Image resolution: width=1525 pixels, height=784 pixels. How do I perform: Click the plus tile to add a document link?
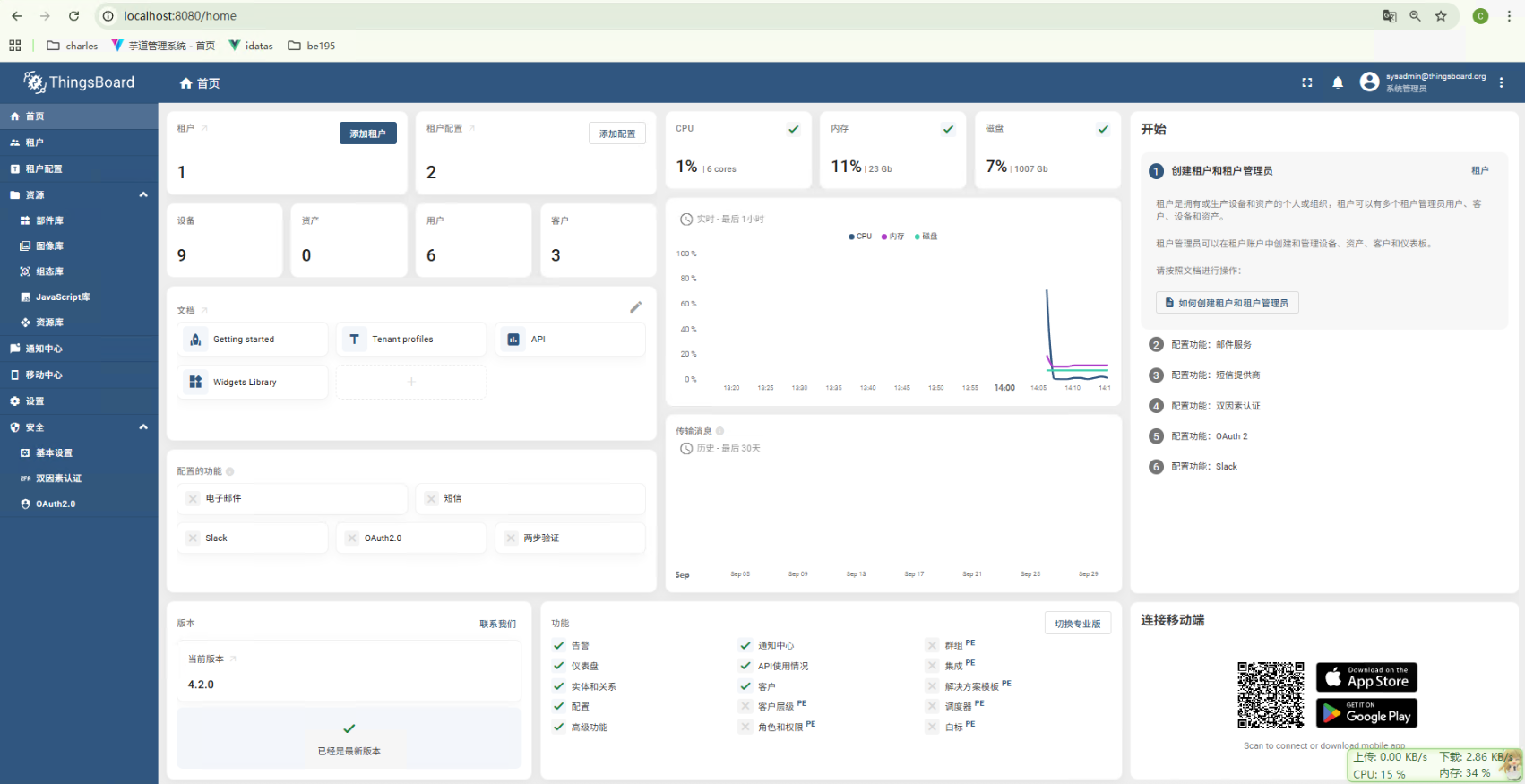411,382
